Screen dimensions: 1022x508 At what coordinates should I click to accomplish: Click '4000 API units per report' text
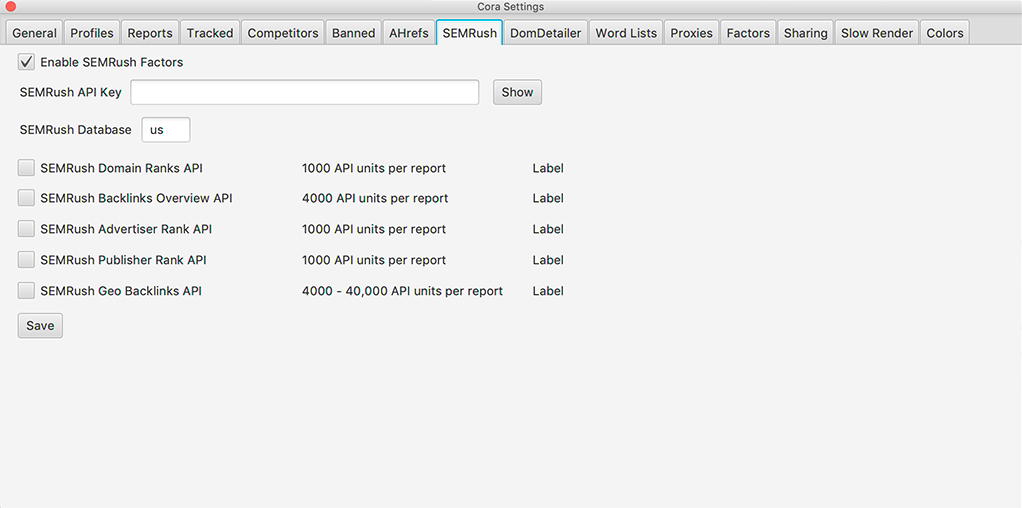coord(375,198)
